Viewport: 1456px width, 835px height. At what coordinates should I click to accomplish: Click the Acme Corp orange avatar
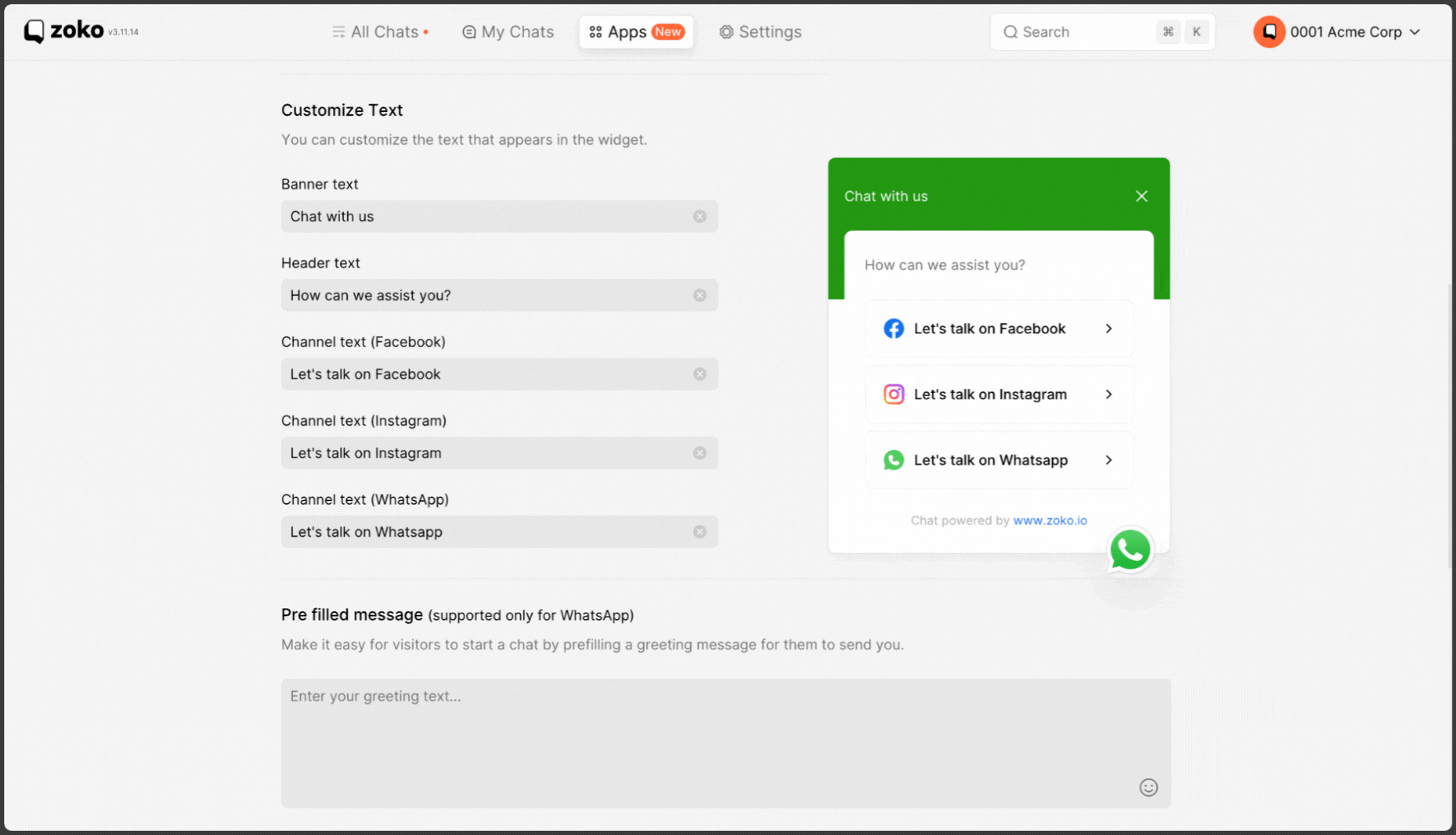tap(1269, 32)
